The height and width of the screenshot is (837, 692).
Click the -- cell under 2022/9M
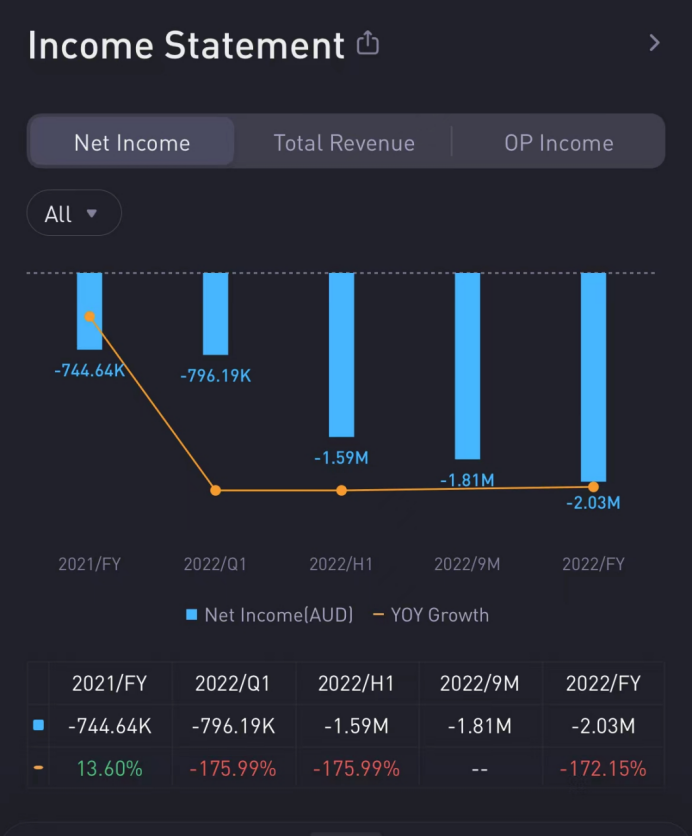(479, 769)
